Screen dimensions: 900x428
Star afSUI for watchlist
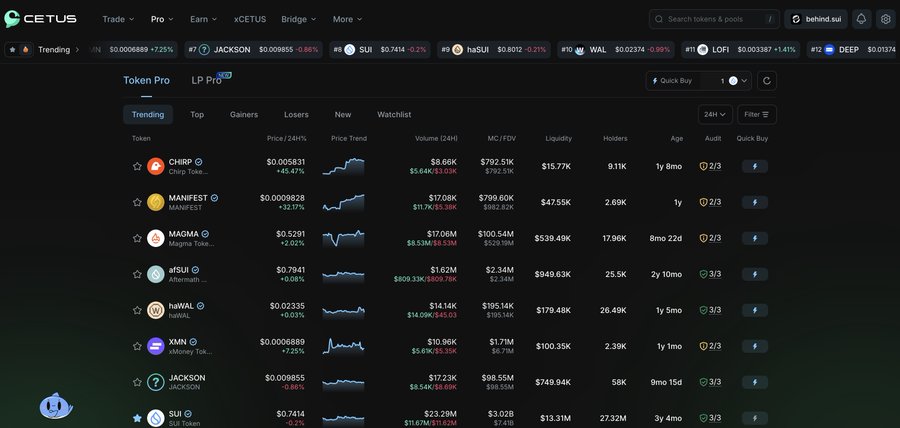tap(137, 274)
